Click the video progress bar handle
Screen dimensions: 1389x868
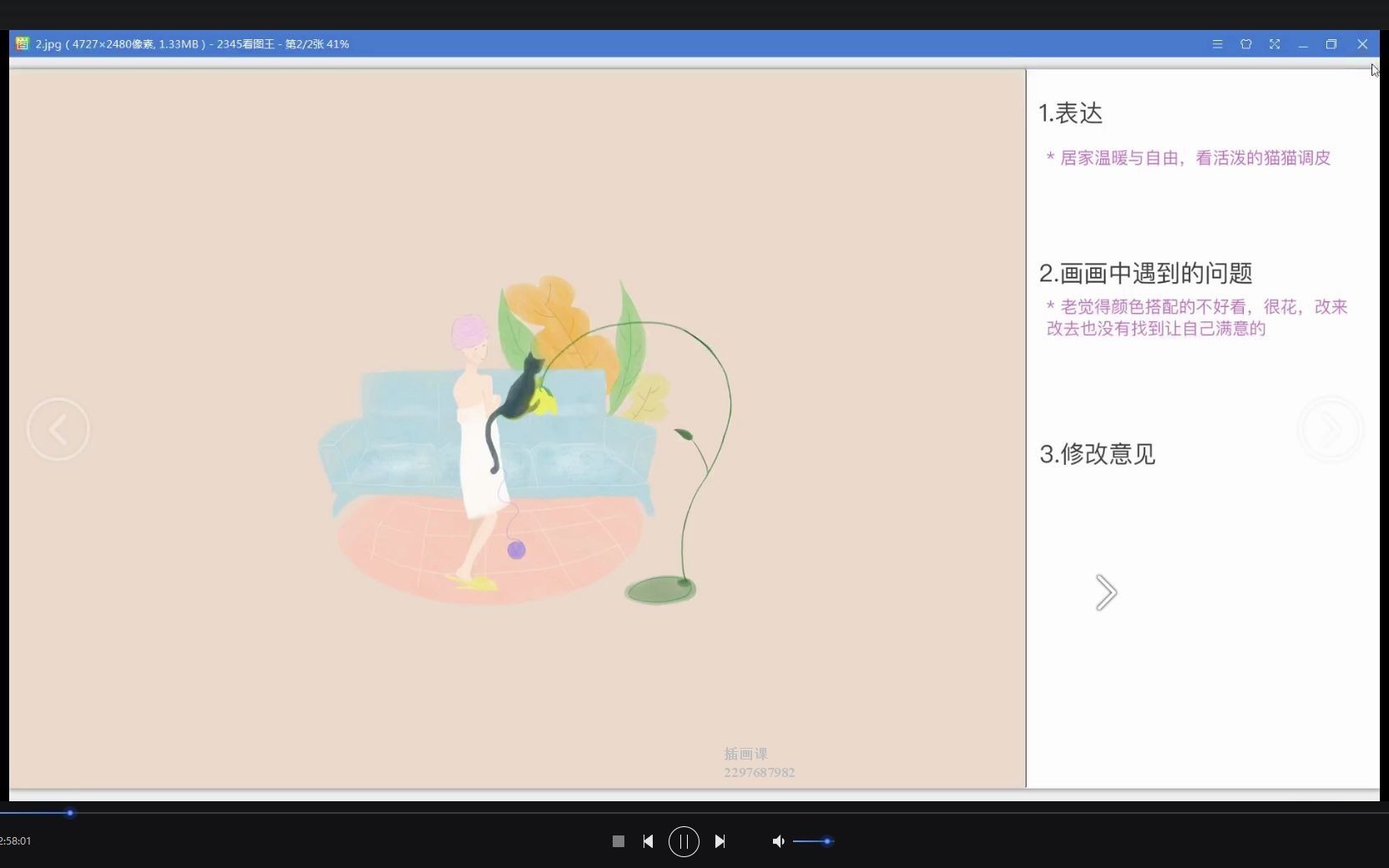click(70, 813)
